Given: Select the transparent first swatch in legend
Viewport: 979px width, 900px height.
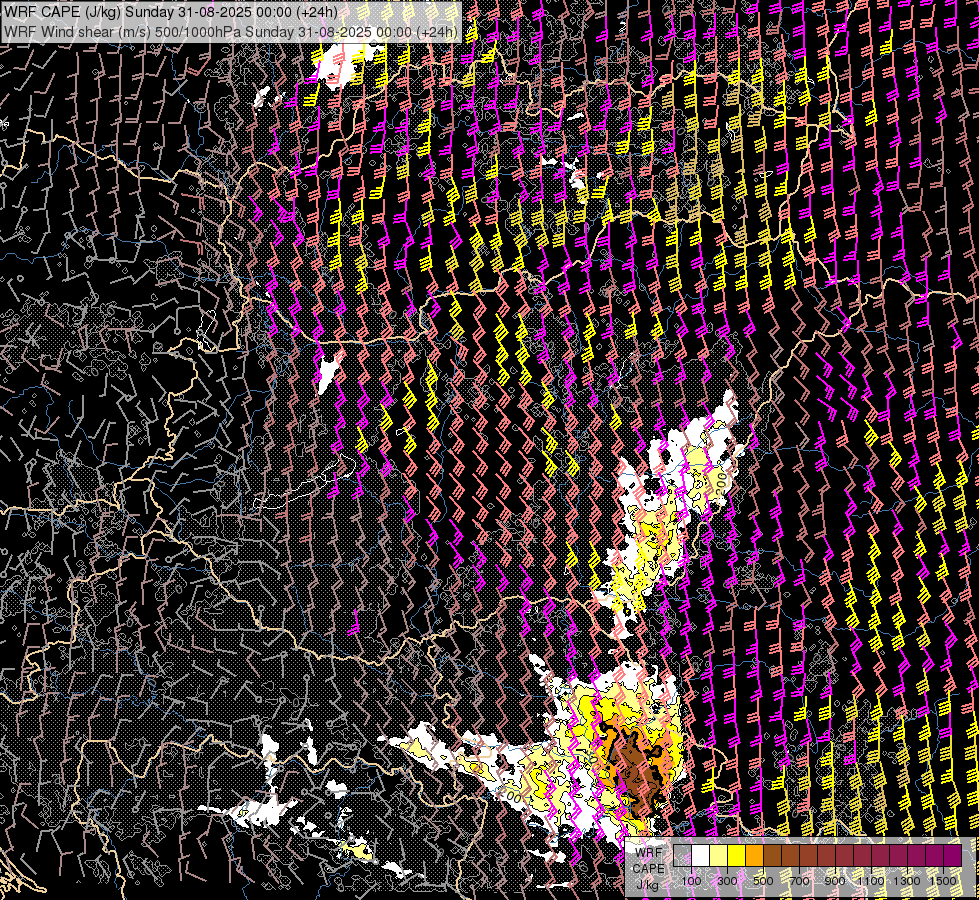Looking at the screenshot, I should click(x=682, y=855).
